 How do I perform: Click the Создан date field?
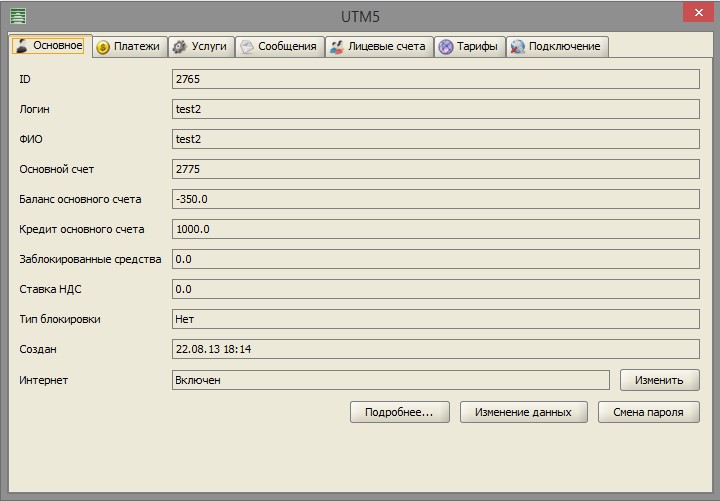tap(436, 349)
